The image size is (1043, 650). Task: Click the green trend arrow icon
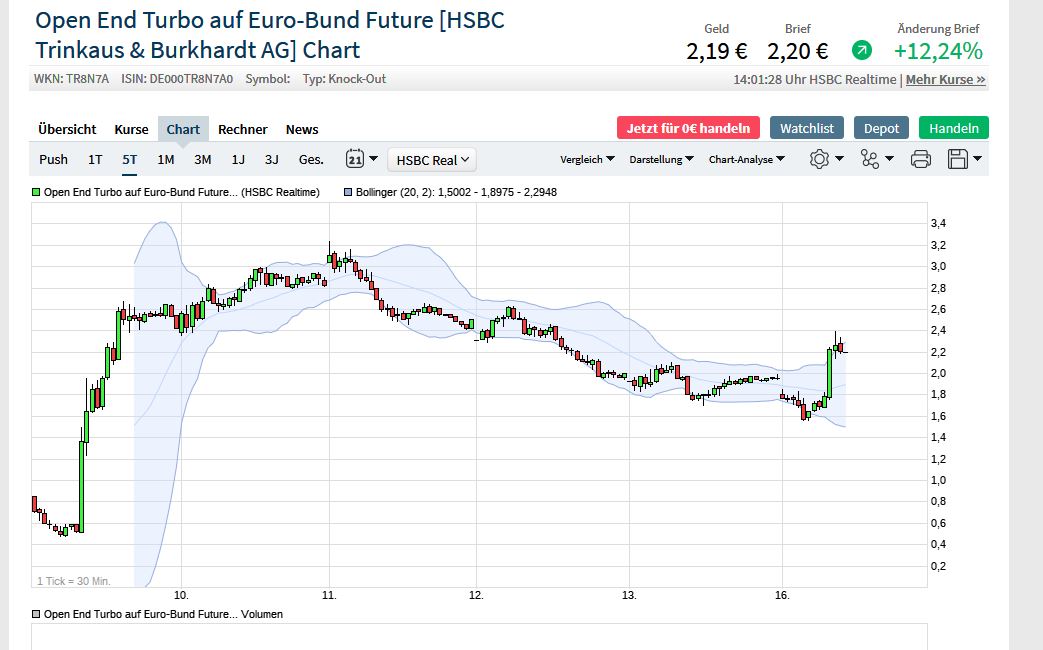861,50
